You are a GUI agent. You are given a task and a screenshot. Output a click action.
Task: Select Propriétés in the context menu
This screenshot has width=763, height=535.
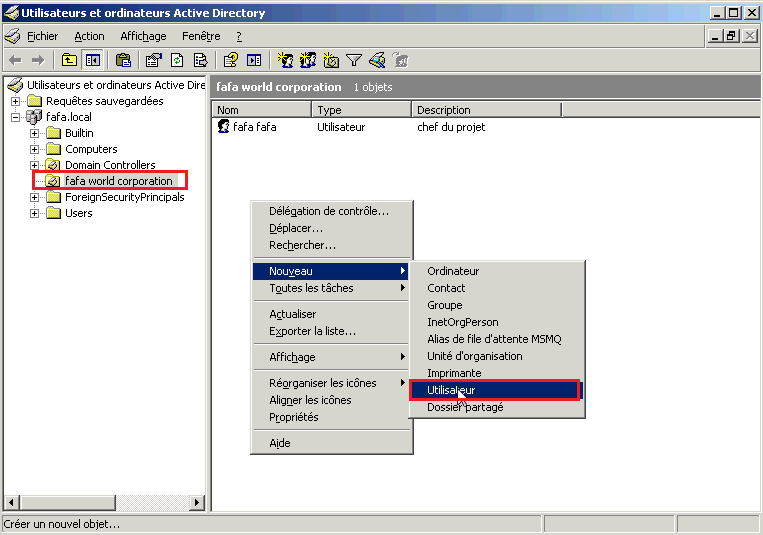[330, 417]
